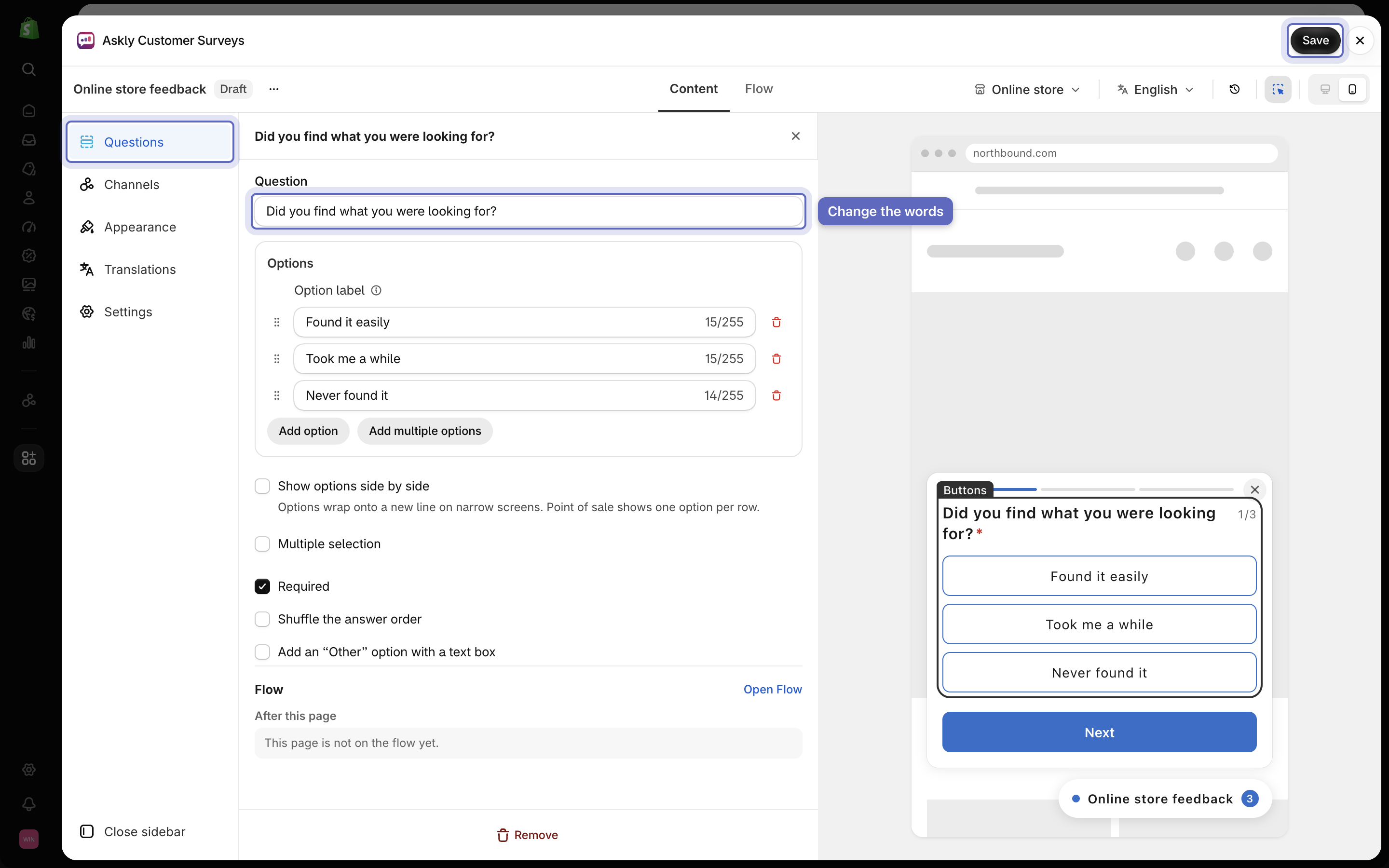
Task: Switch preview to mobile view
Action: coord(1352,89)
